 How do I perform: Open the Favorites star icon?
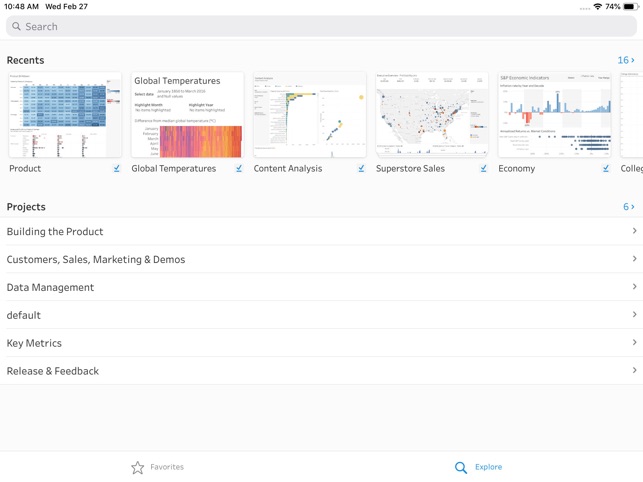click(138, 467)
